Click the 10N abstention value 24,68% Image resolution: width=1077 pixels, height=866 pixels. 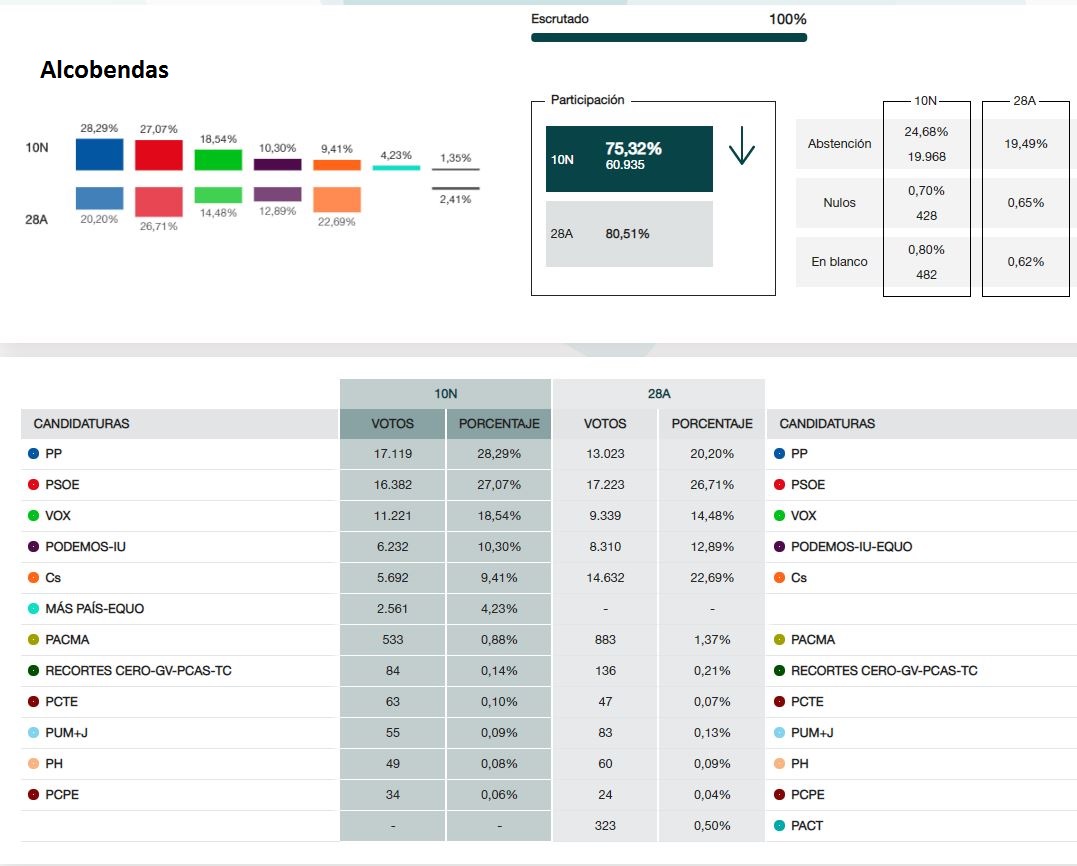[926, 132]
